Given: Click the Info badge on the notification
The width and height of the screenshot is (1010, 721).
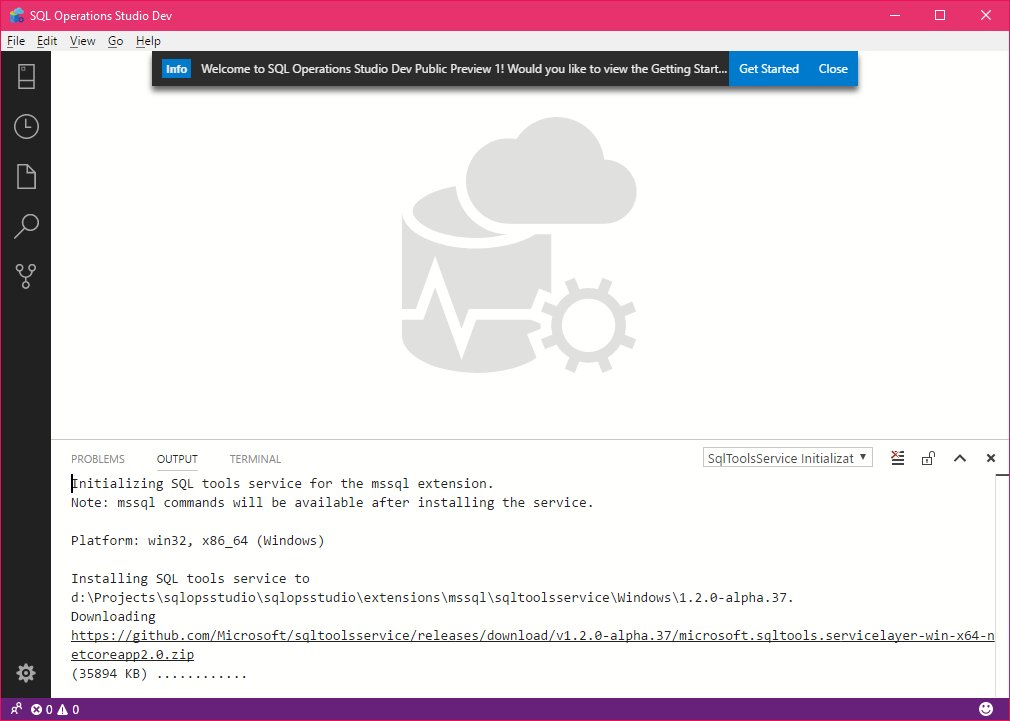Looking at the screenshot, I should [x=176, y=69].
